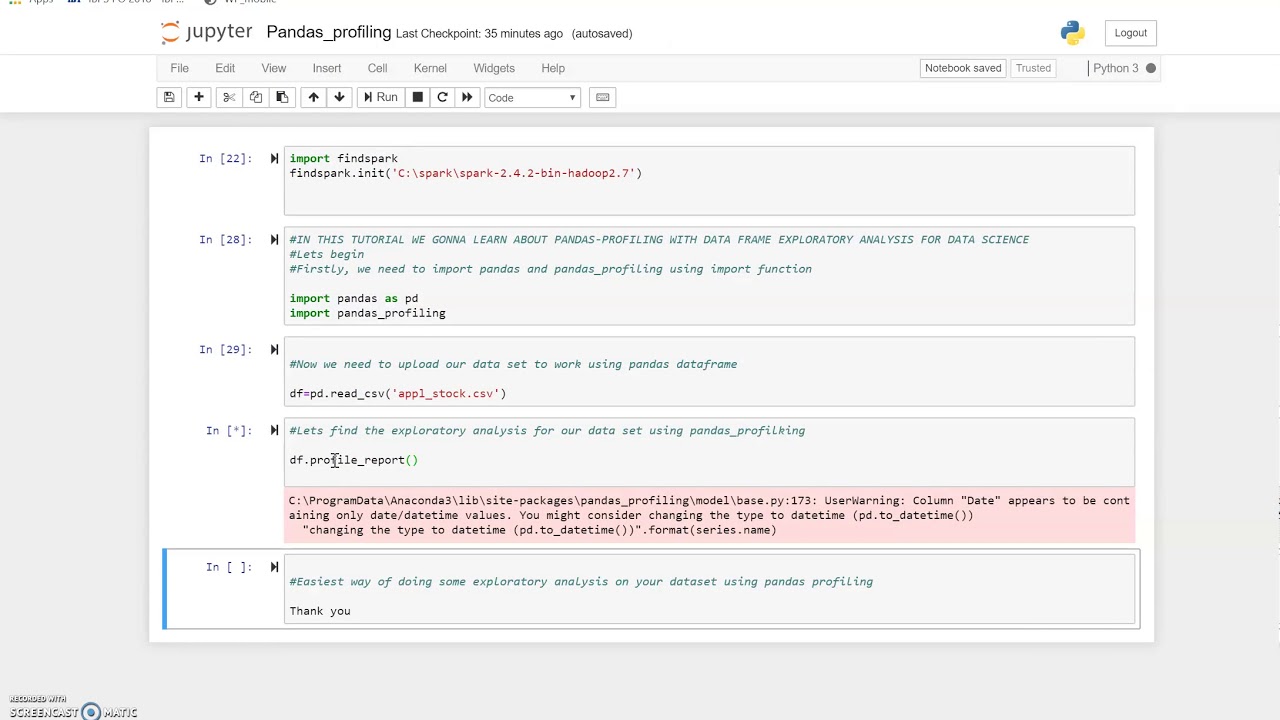Paste cells below icon
The image size is (1280, 720).
pyautogui.click(x=282, y=97)
